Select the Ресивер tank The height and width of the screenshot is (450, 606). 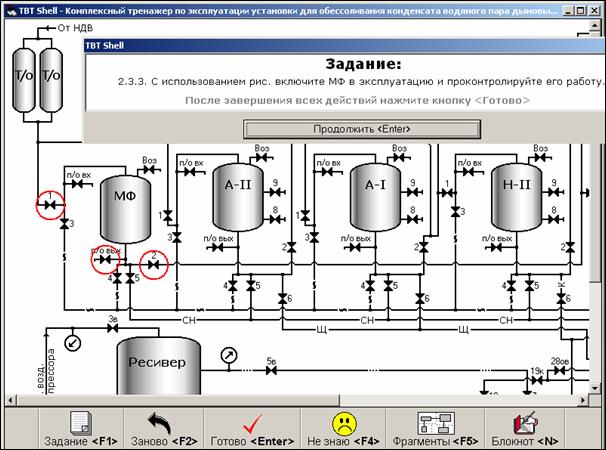[159, 366]
